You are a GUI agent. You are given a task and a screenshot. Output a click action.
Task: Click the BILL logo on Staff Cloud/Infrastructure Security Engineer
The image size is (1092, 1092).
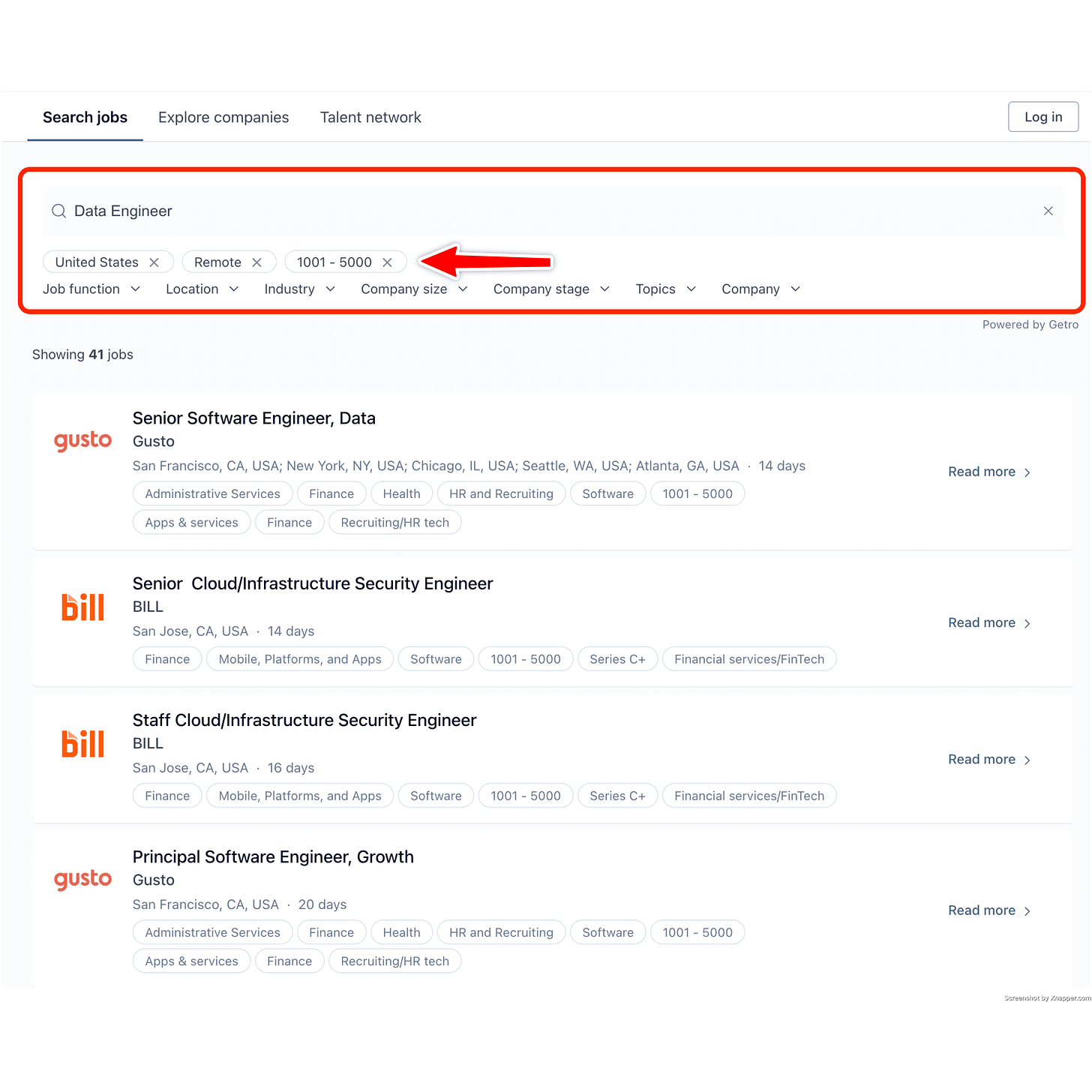pos(82,743)
